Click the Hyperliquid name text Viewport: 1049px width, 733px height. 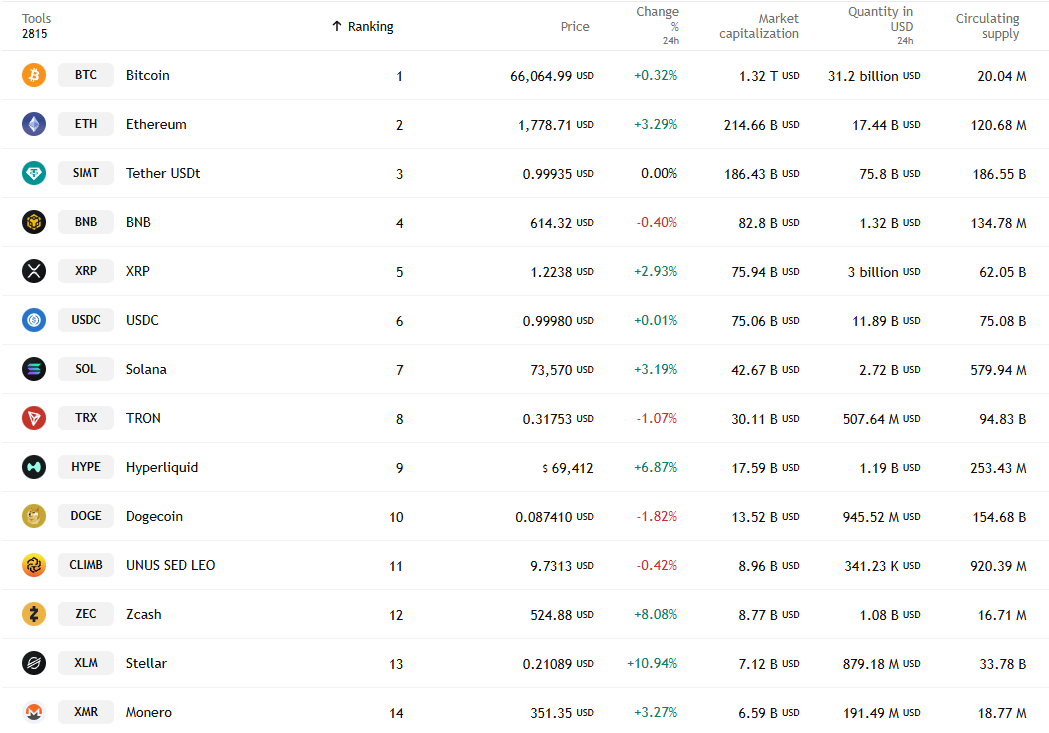[162, 467]
